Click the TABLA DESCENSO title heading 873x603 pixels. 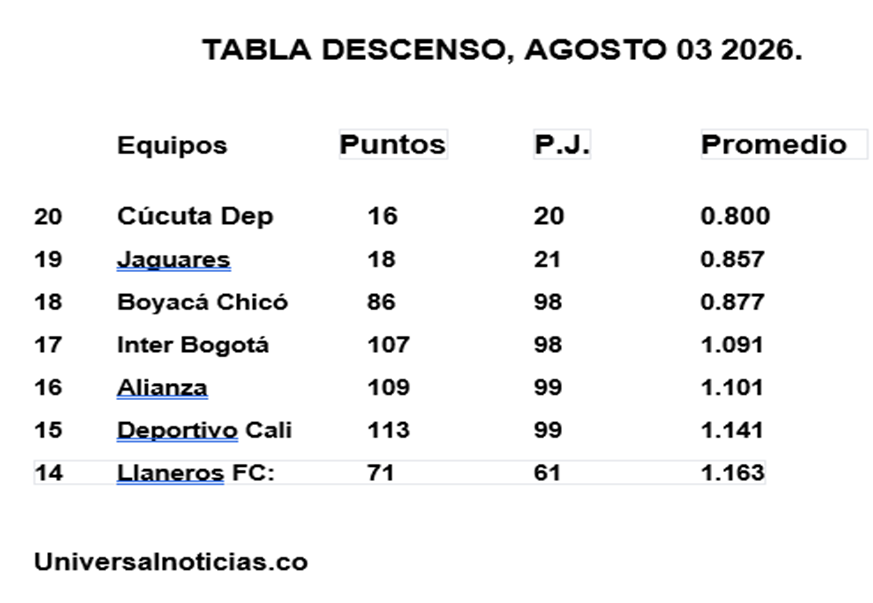click(502, 51)
